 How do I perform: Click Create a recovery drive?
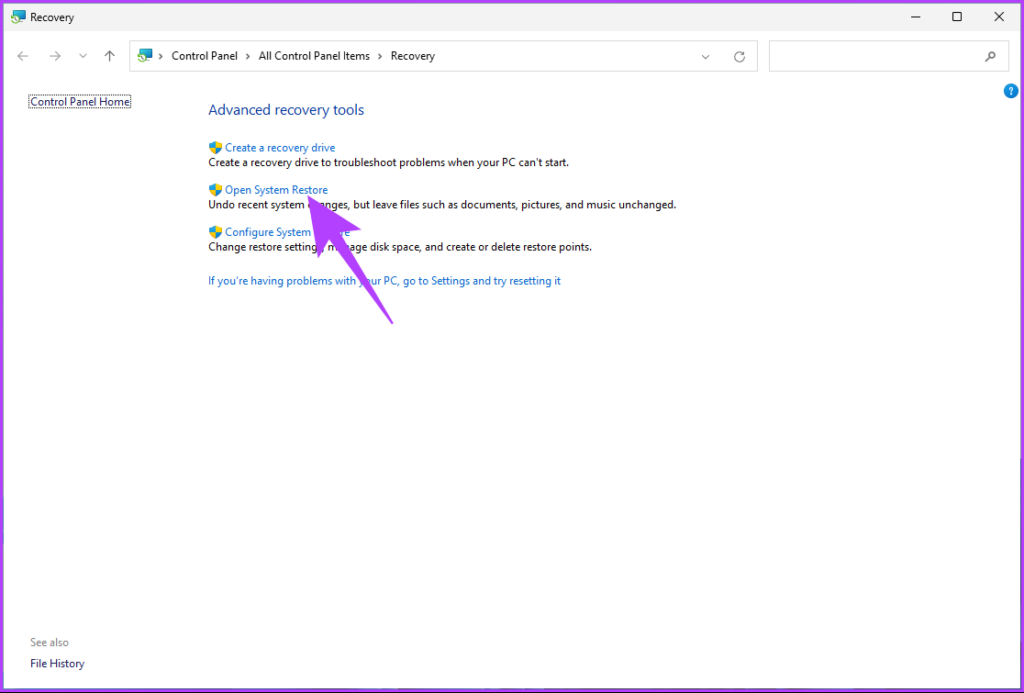279,147
